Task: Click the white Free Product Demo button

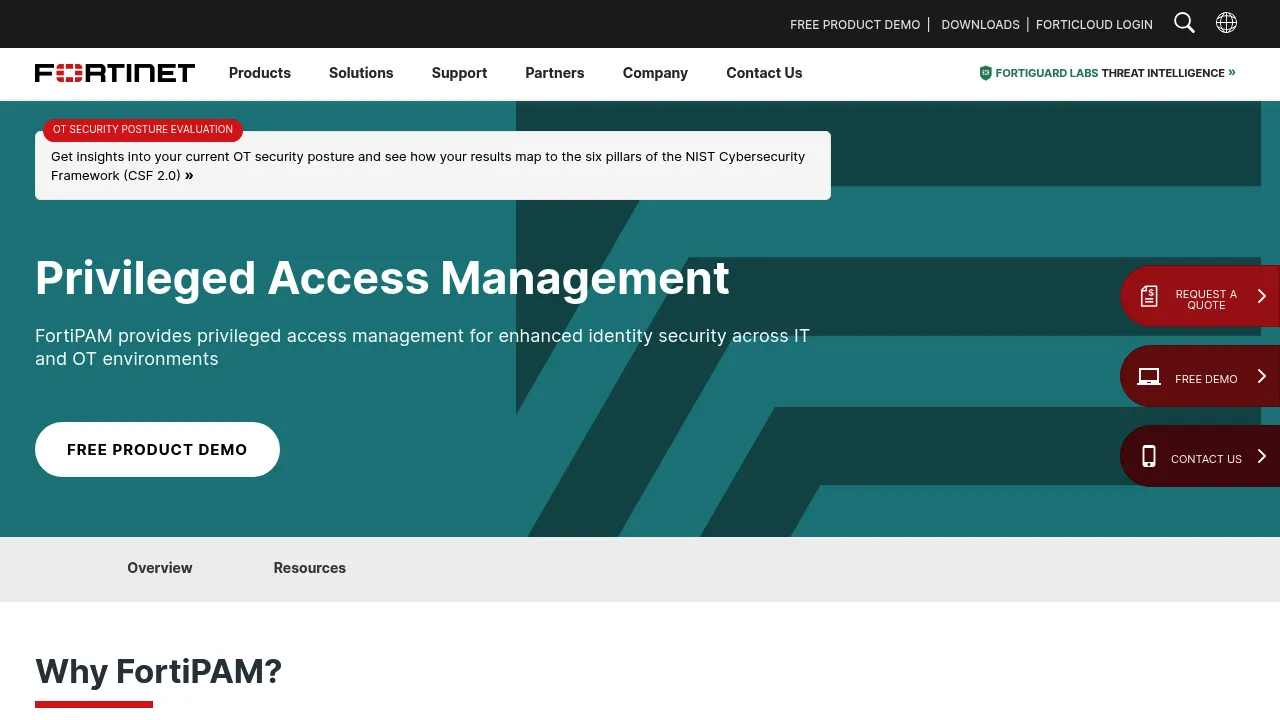Action: click(x=157, y=449)
